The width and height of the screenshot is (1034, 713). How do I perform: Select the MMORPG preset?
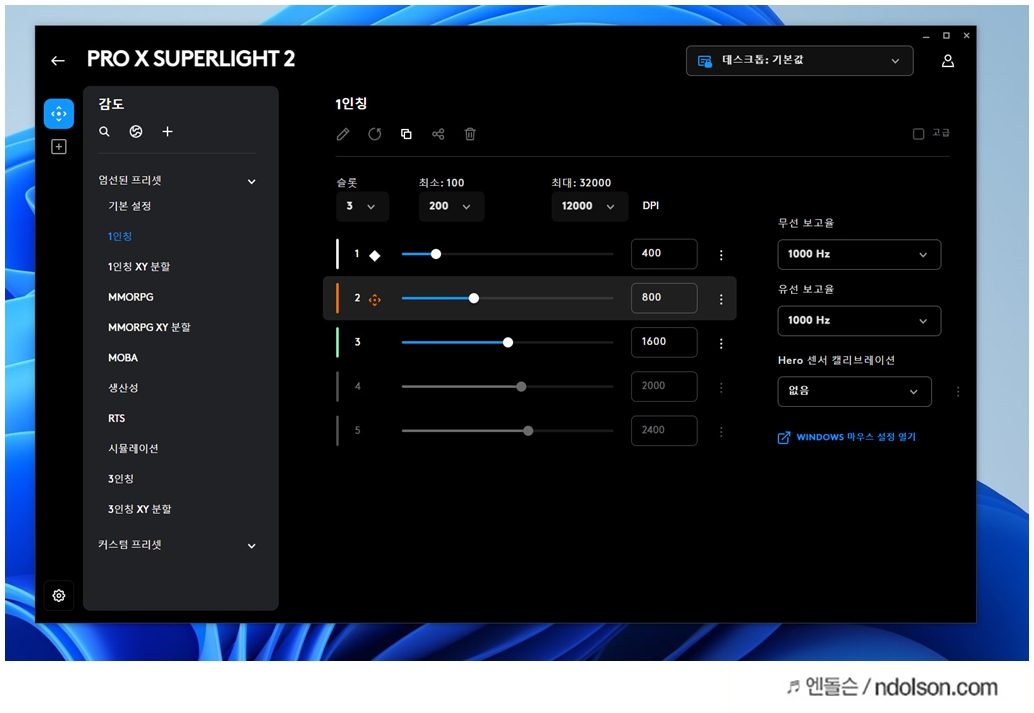[131, 297]
